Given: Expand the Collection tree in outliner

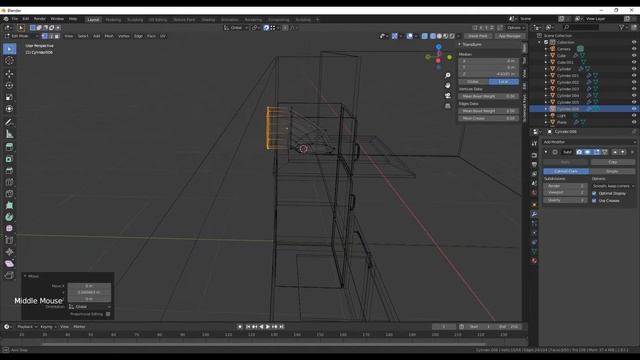Looking at the screenshot, I should [x=540, y=42].
